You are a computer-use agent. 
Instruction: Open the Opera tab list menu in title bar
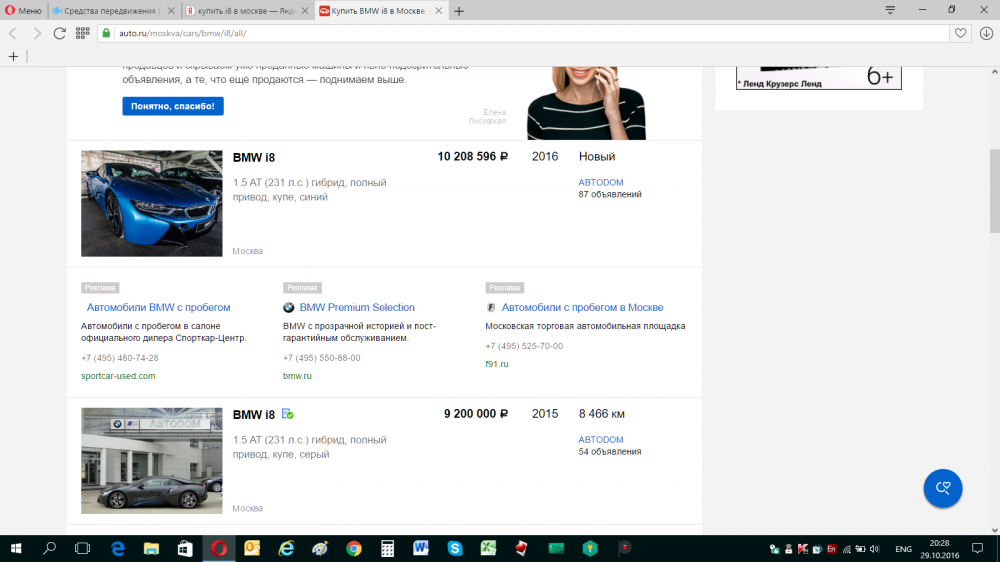coord(890,10)
